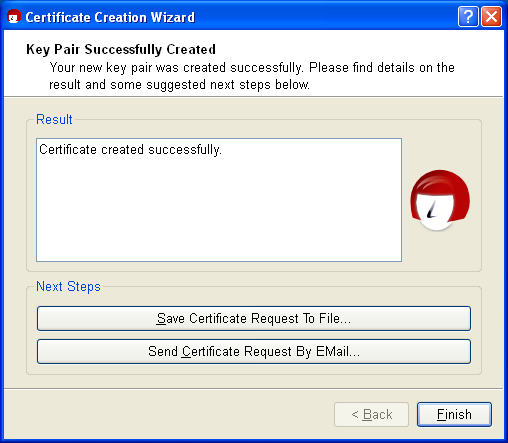Click empty footer area left of Back button

point(167,415)
